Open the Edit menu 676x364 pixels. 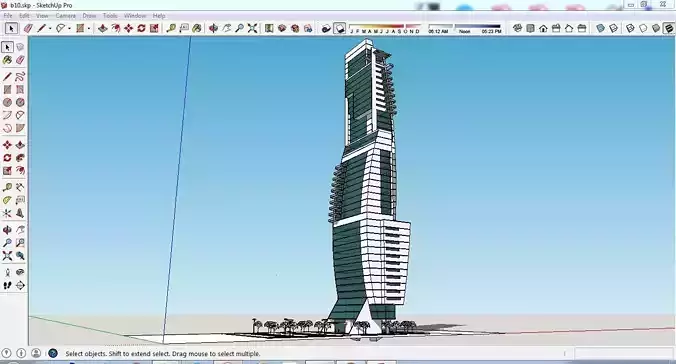[x=24, y=16]
